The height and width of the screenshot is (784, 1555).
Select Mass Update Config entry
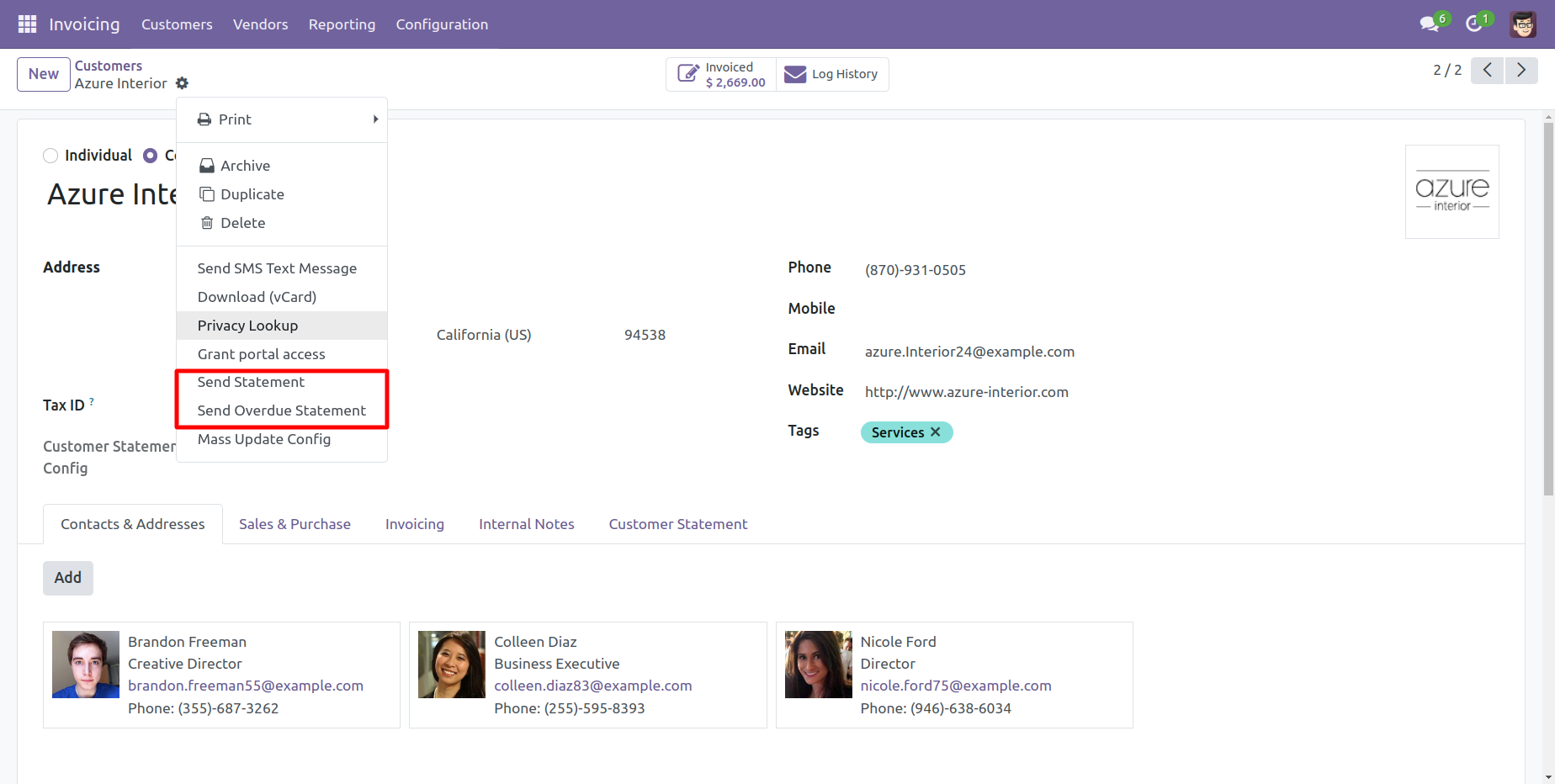[282, 439]
